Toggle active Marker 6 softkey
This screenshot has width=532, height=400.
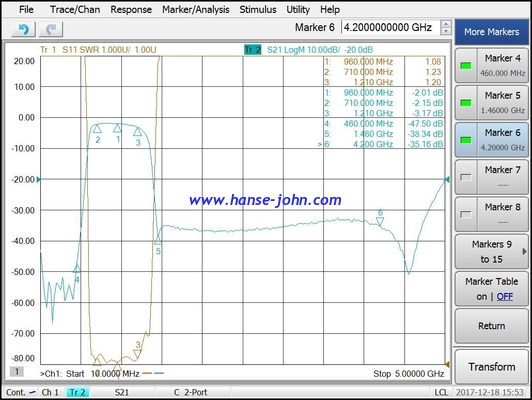click(492, 140)
